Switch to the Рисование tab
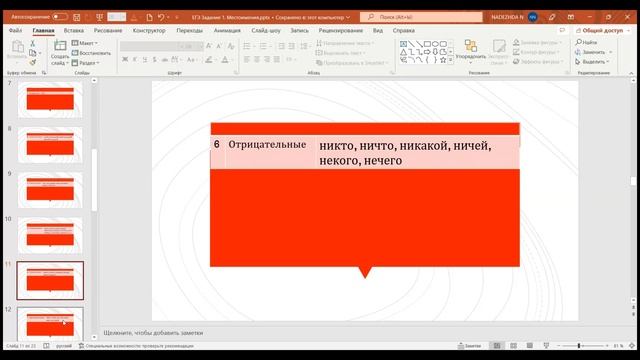 pos(108,31)
